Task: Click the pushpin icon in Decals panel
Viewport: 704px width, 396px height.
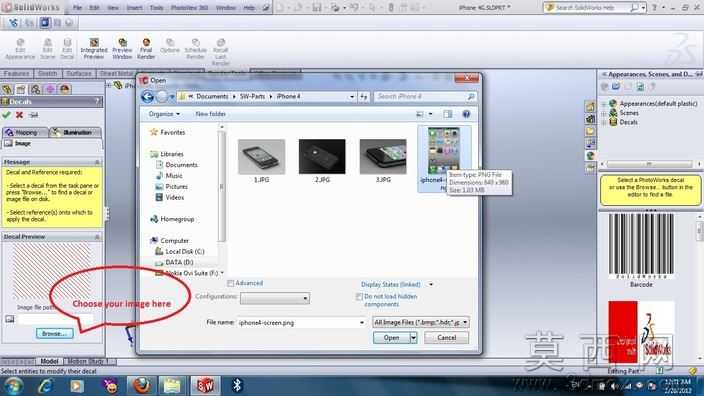Action: coord(33,115)
